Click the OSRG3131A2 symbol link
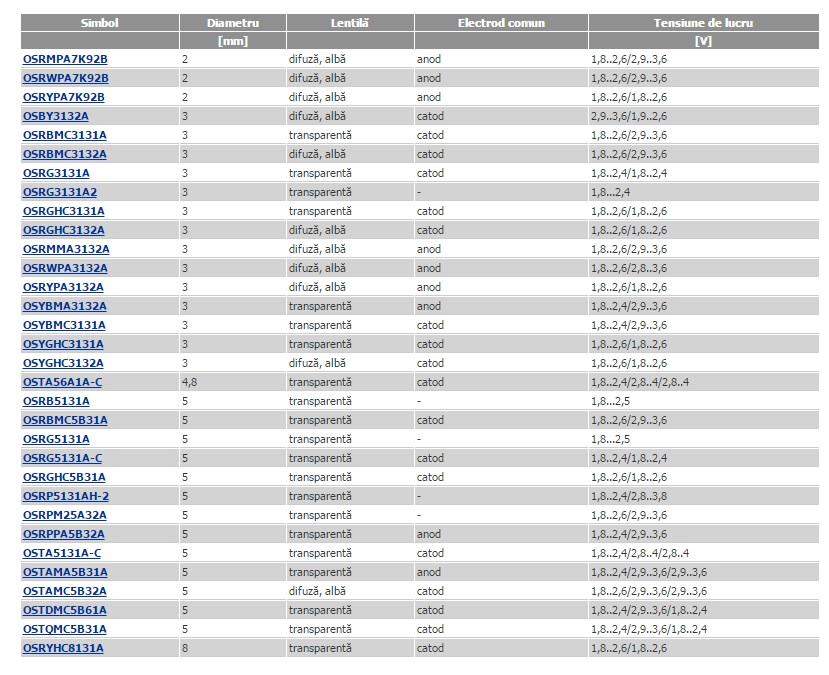Viewport: 829px width, 675px height. tap(60, 192)
